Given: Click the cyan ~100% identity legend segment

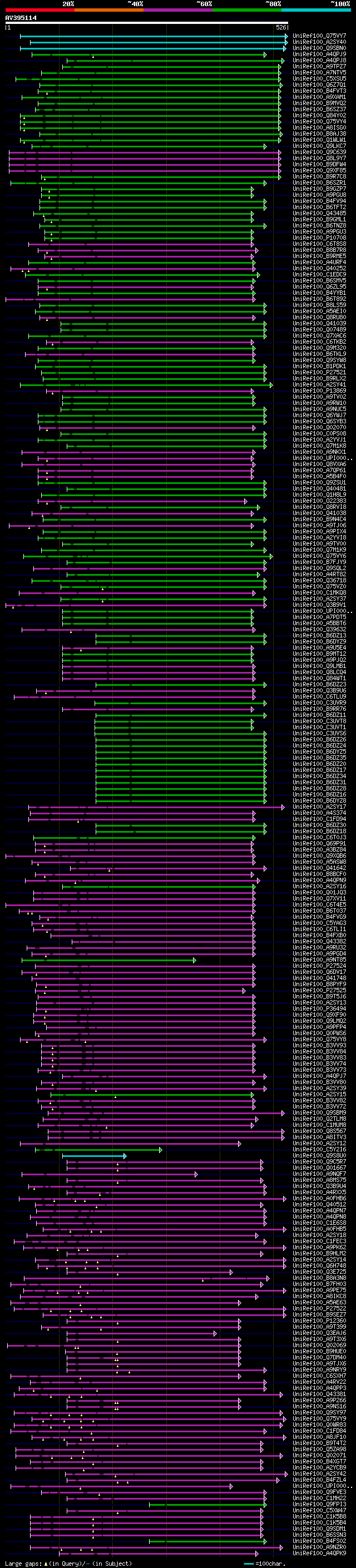Looking at the screenshot, I should coord(316,10).
